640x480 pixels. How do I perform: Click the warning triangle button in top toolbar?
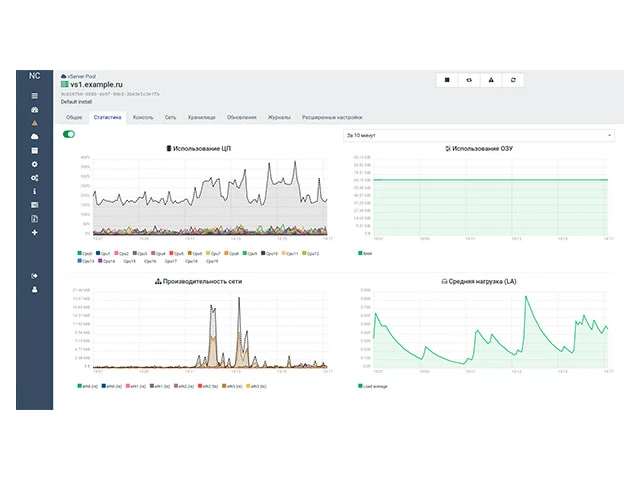pyautogui.click(x=491, y=79)
